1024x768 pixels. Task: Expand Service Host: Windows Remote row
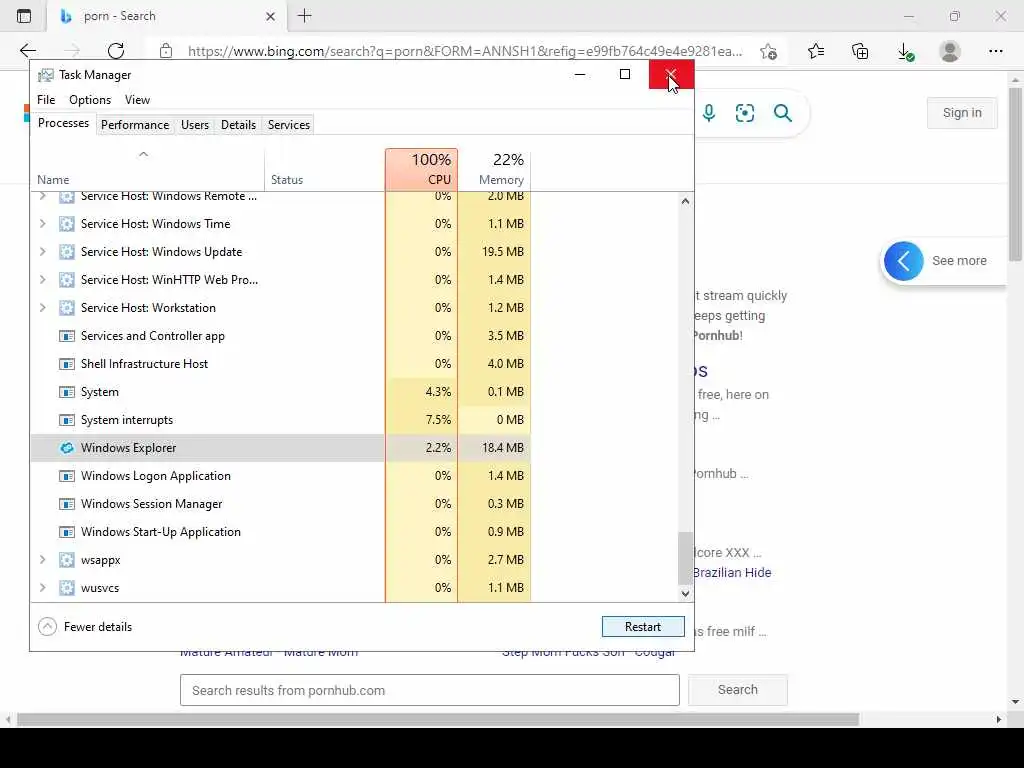click(x=42, y=196)
